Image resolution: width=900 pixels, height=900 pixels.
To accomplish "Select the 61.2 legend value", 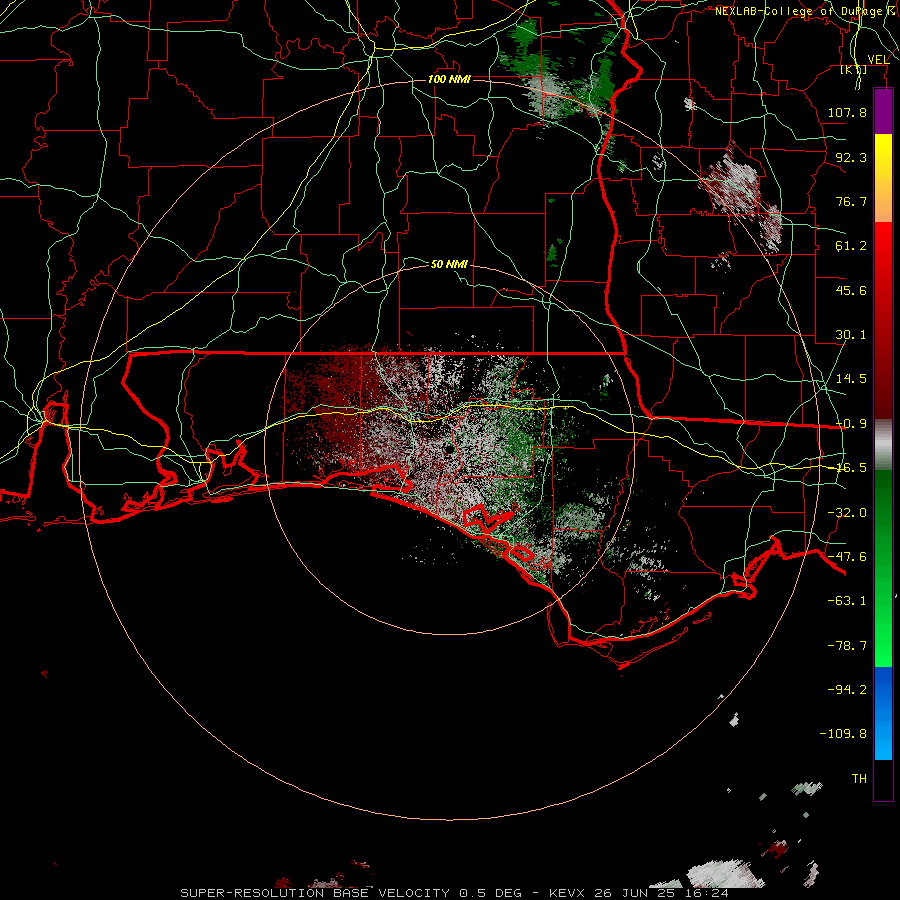I will pyautogui.click(x=851, y=246).
